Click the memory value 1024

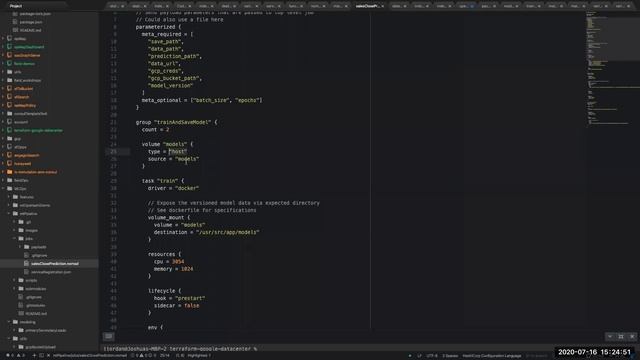pyautogui.click(x=187, y=269)
